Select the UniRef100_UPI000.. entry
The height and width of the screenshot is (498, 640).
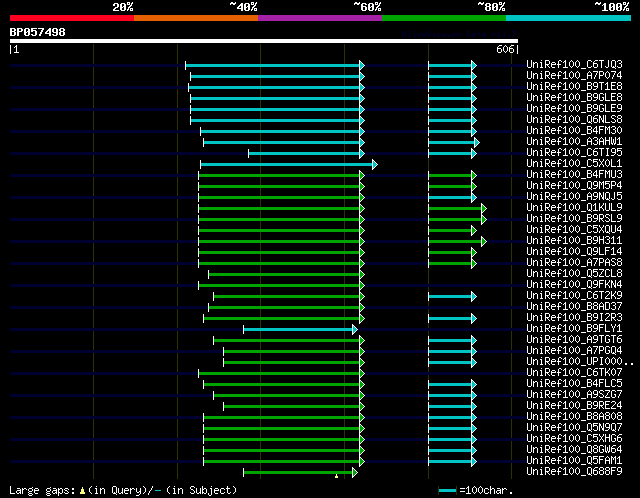pos(580,361)
